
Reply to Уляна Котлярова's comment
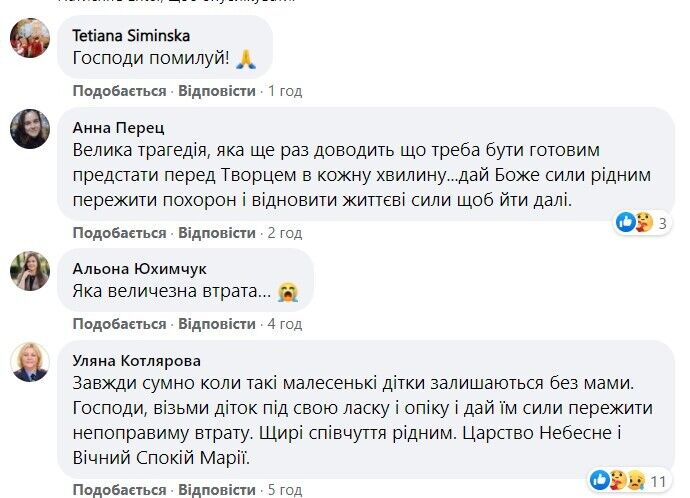coord(217,491)
